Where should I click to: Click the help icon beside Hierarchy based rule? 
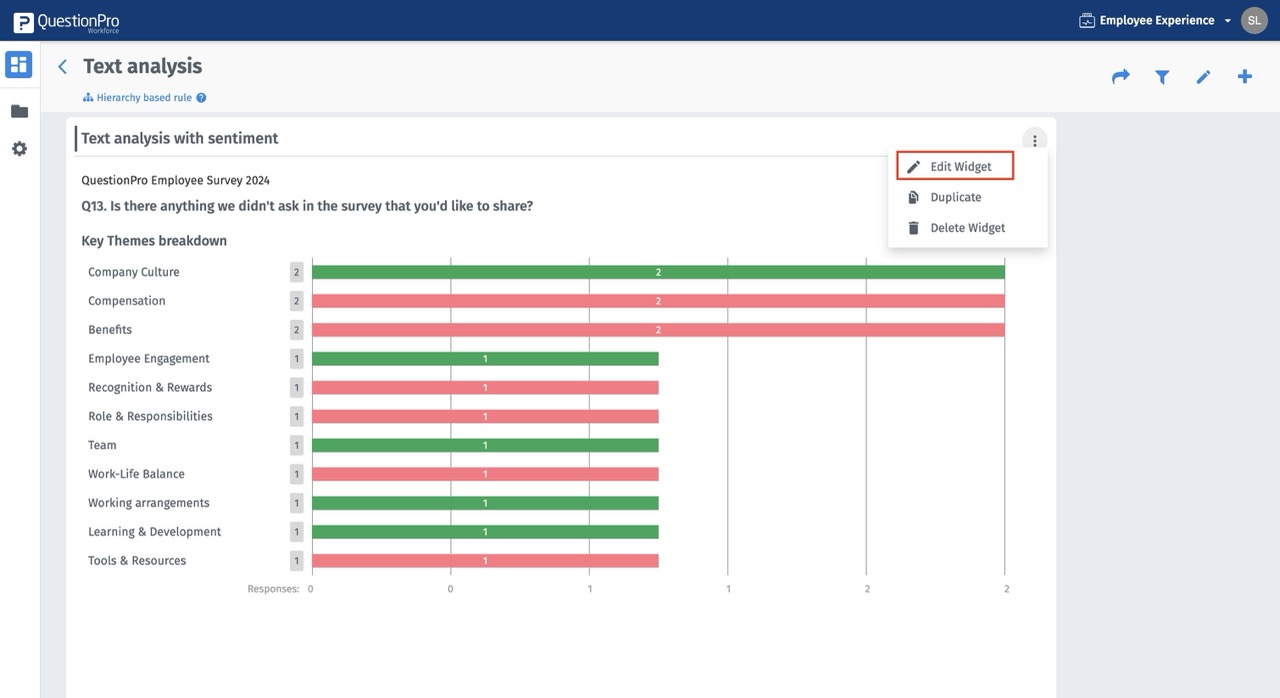pyautogui.click(x=202, y=97)
